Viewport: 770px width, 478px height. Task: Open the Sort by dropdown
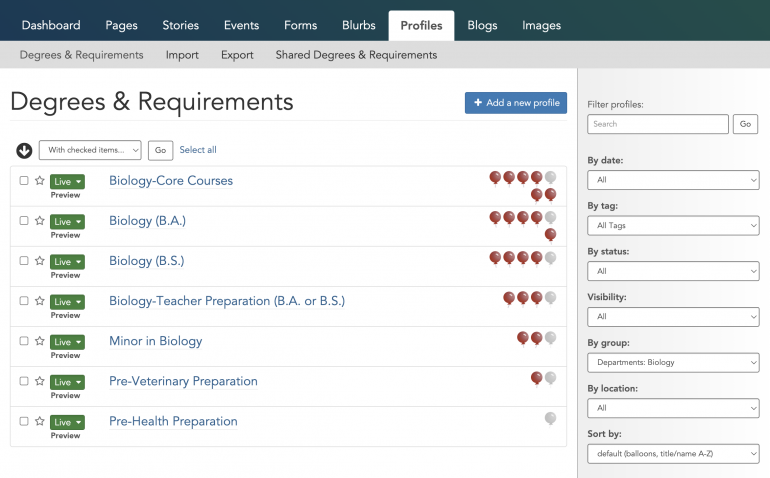tap(673, 453)
